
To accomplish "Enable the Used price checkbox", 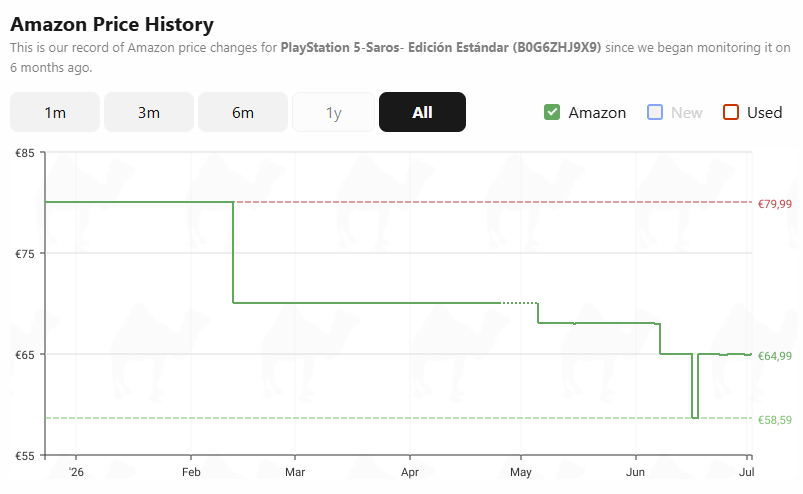I will pos(731,112).
